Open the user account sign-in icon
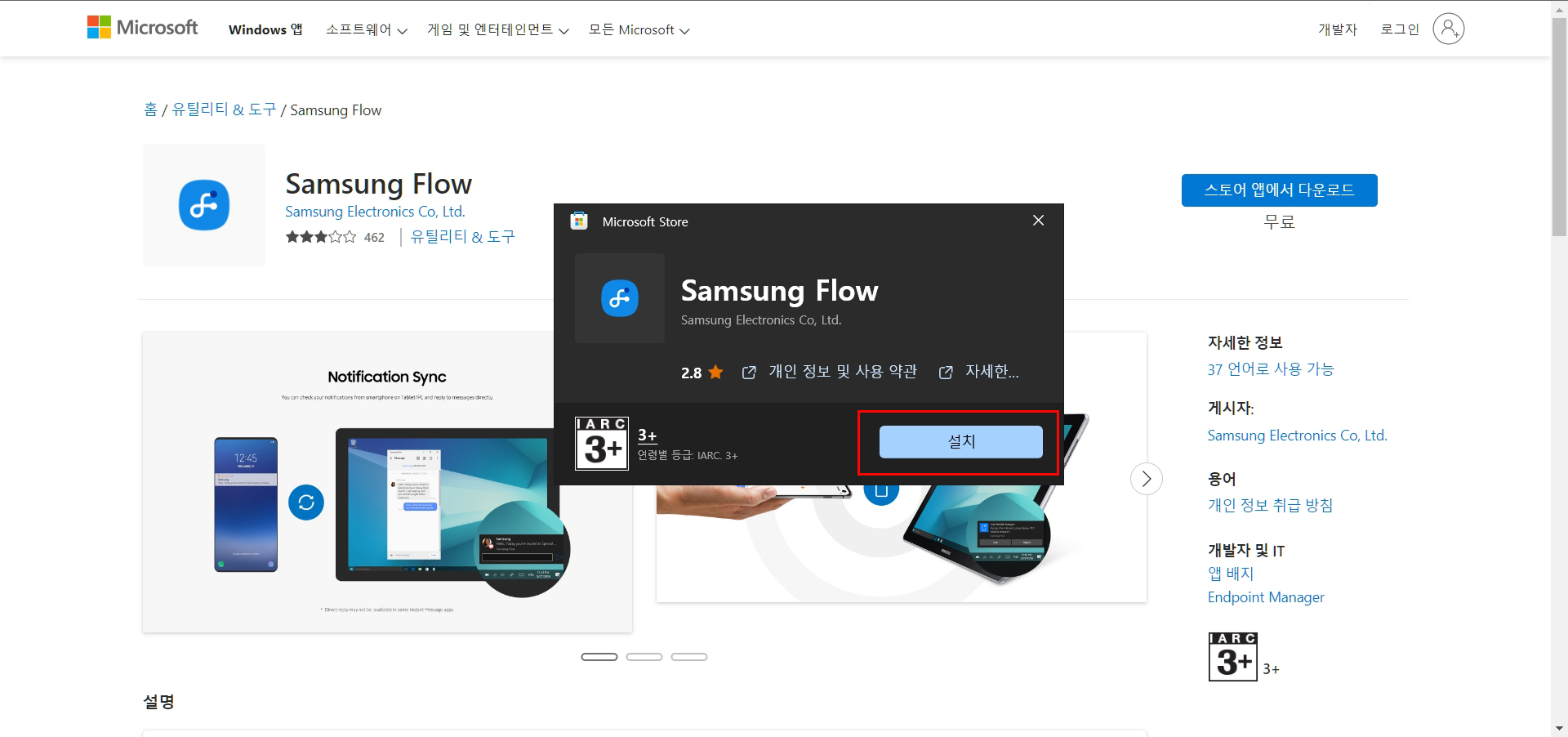The image size is (1568, 737). click(1448, 29)
